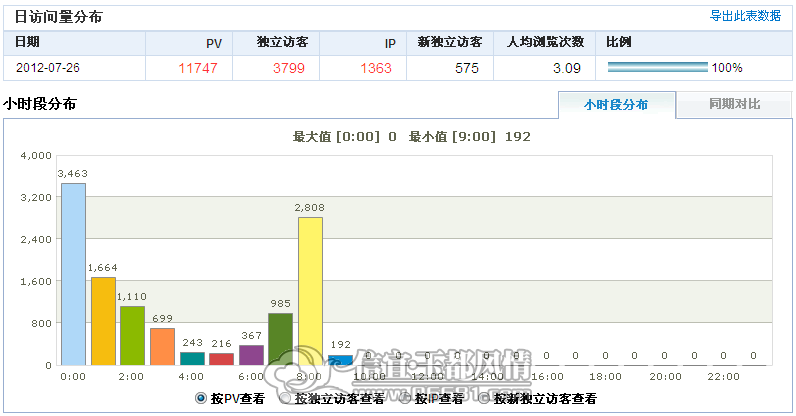
Task: Click the PV value 11747
Action: (197, 68)
